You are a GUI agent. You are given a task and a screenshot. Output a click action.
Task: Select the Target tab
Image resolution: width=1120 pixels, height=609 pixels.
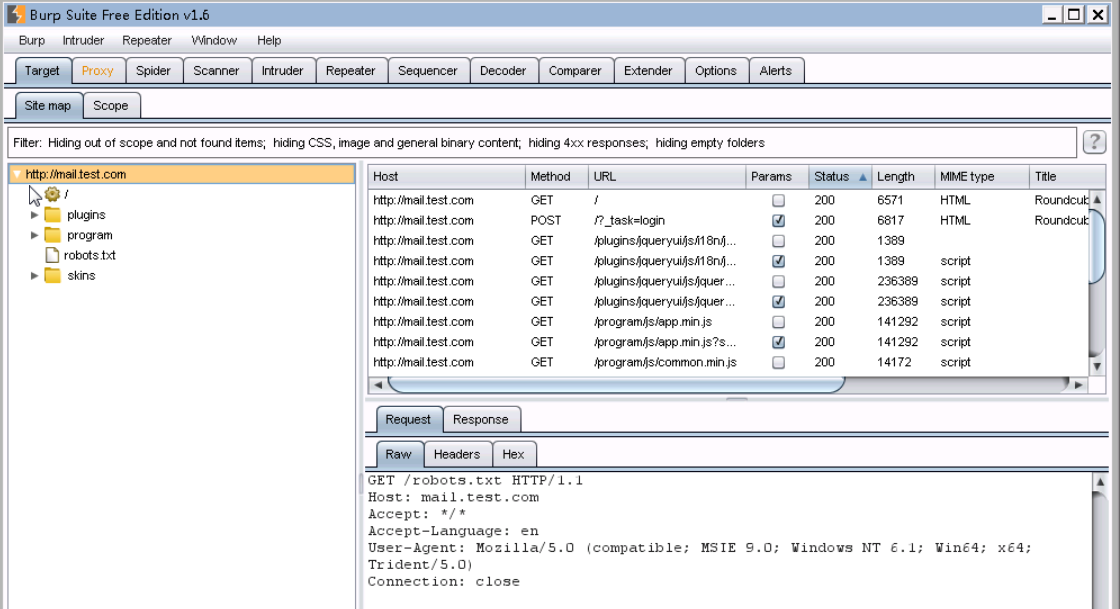click(42, 71)
